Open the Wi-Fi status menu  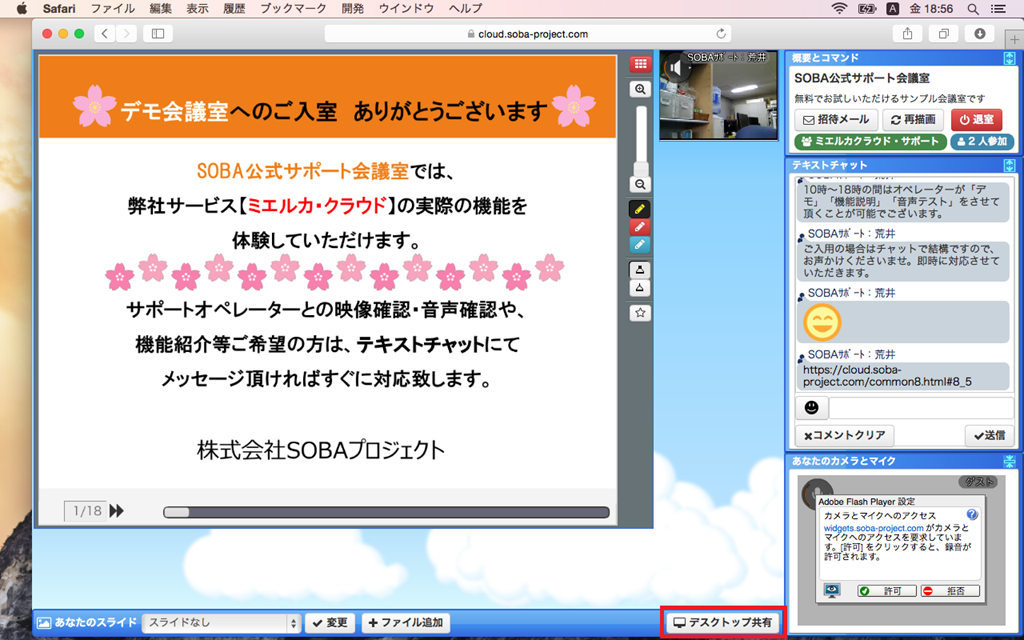coord(839,8)
